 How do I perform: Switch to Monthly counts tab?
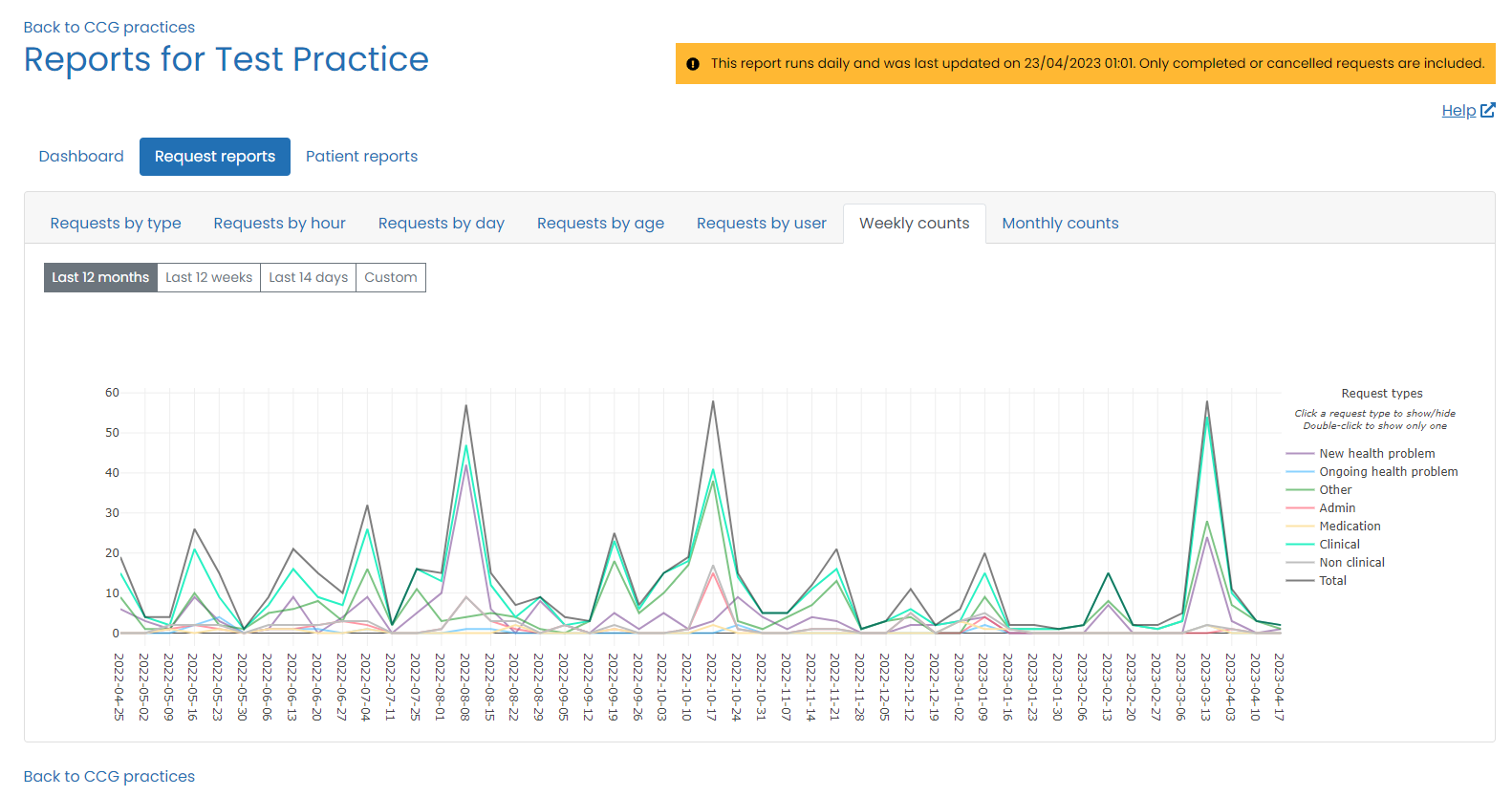(x=1060, y=224)
